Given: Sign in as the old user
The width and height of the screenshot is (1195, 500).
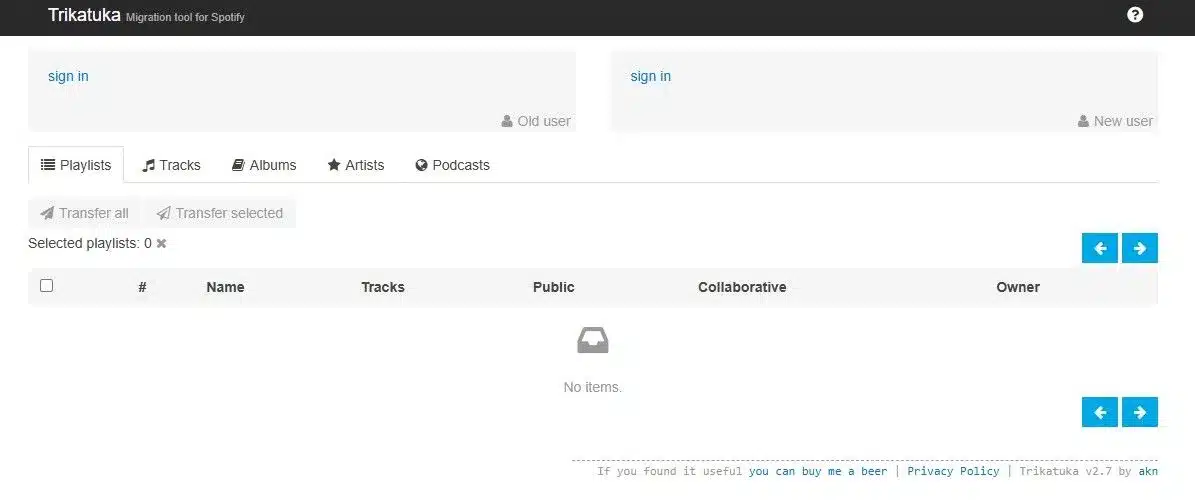Looking at the screenshot, I should click(69, 76).
